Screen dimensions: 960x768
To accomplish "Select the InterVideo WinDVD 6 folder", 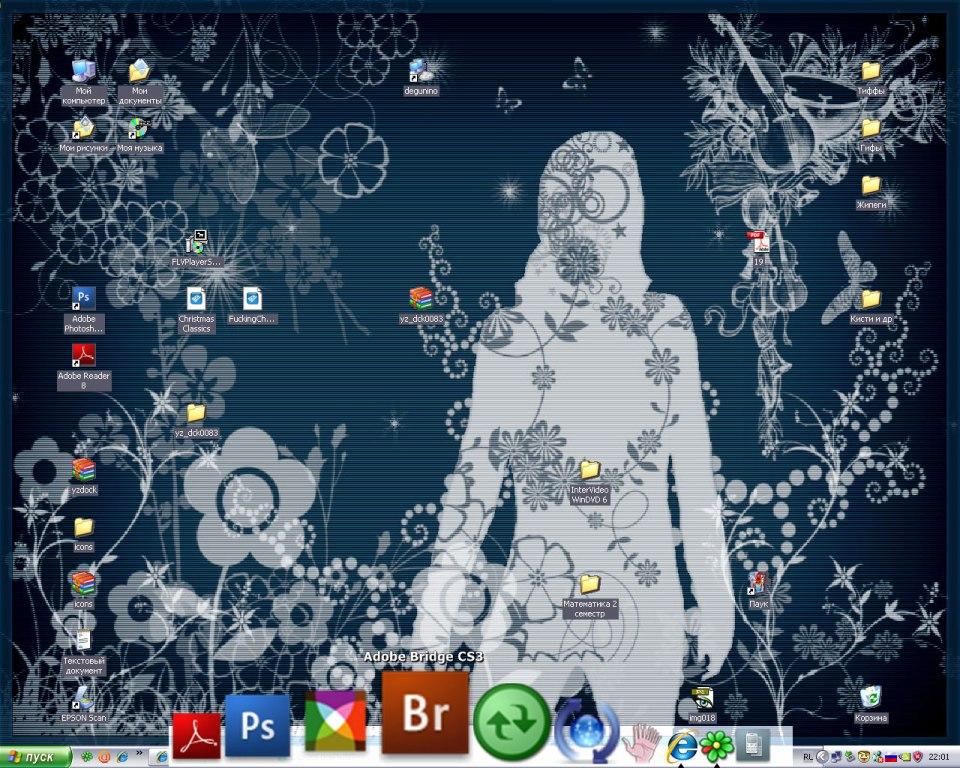I will 589,470.
